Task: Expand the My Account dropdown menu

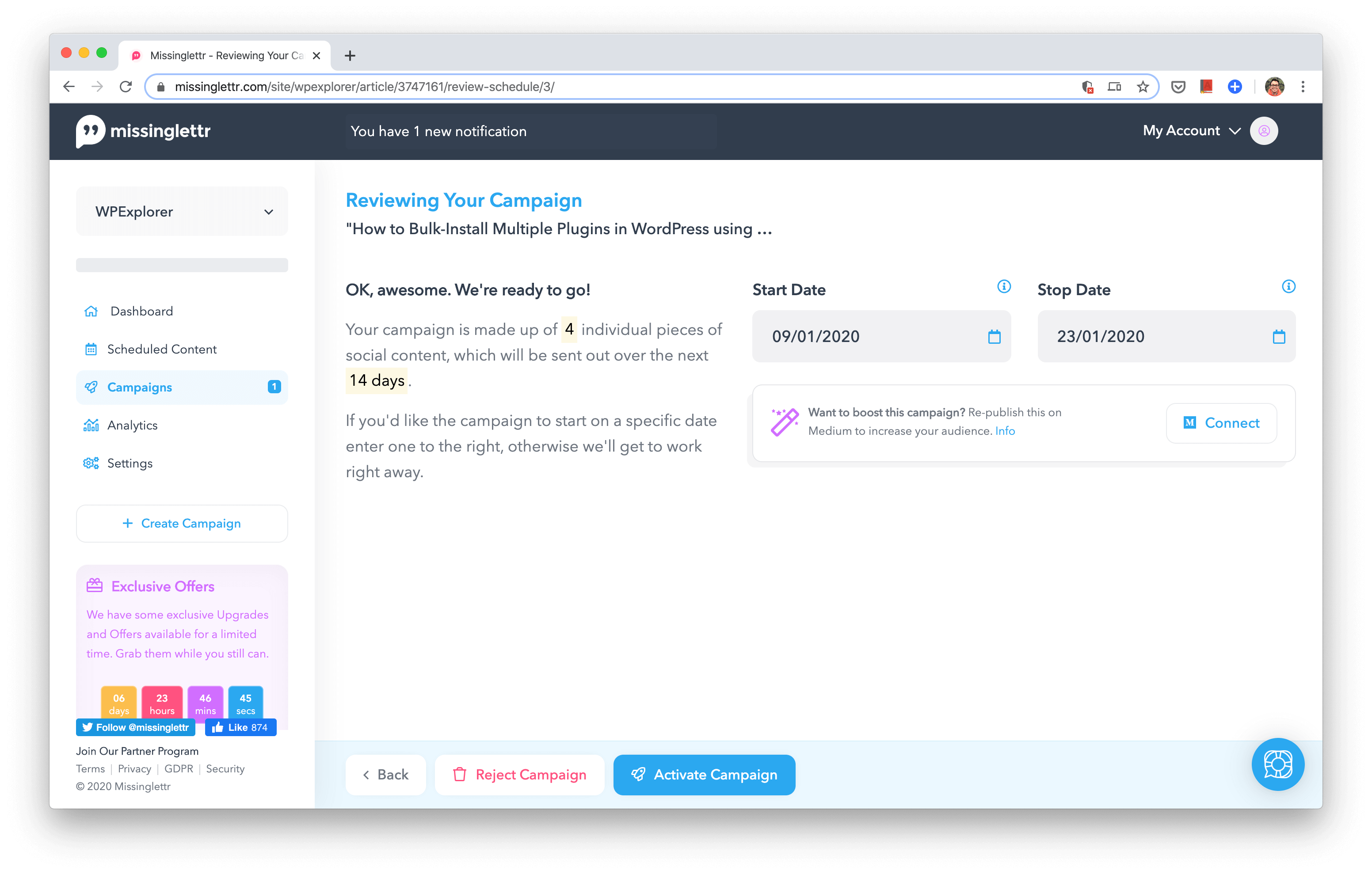Action: click(1191, 130)
